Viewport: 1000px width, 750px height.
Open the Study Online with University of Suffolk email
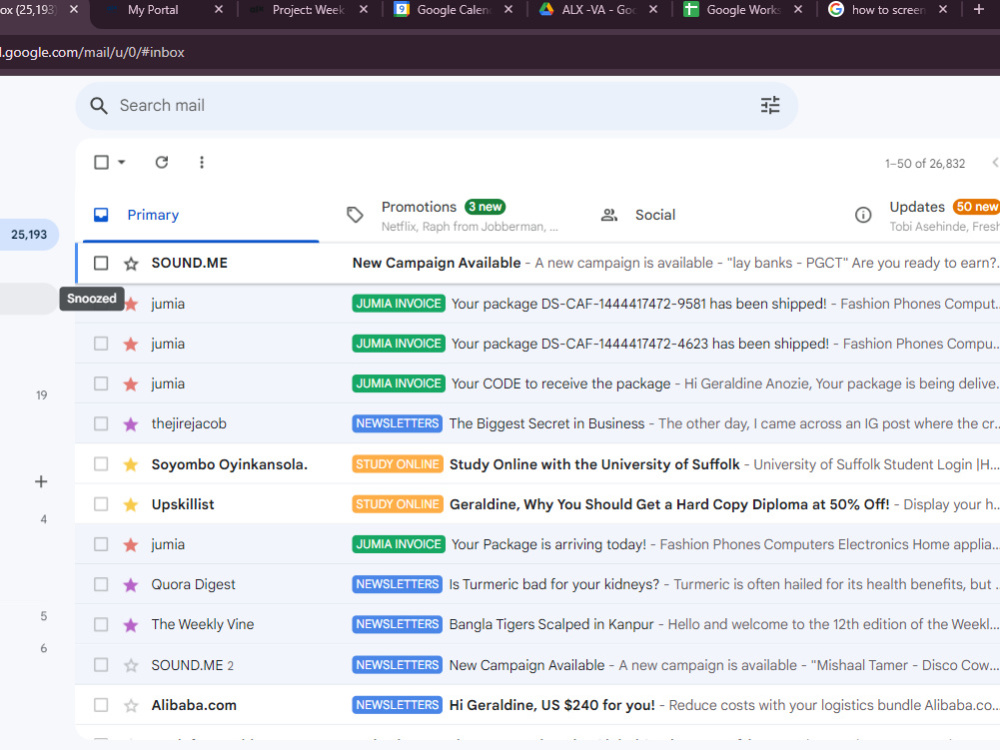tap(538, 464)
